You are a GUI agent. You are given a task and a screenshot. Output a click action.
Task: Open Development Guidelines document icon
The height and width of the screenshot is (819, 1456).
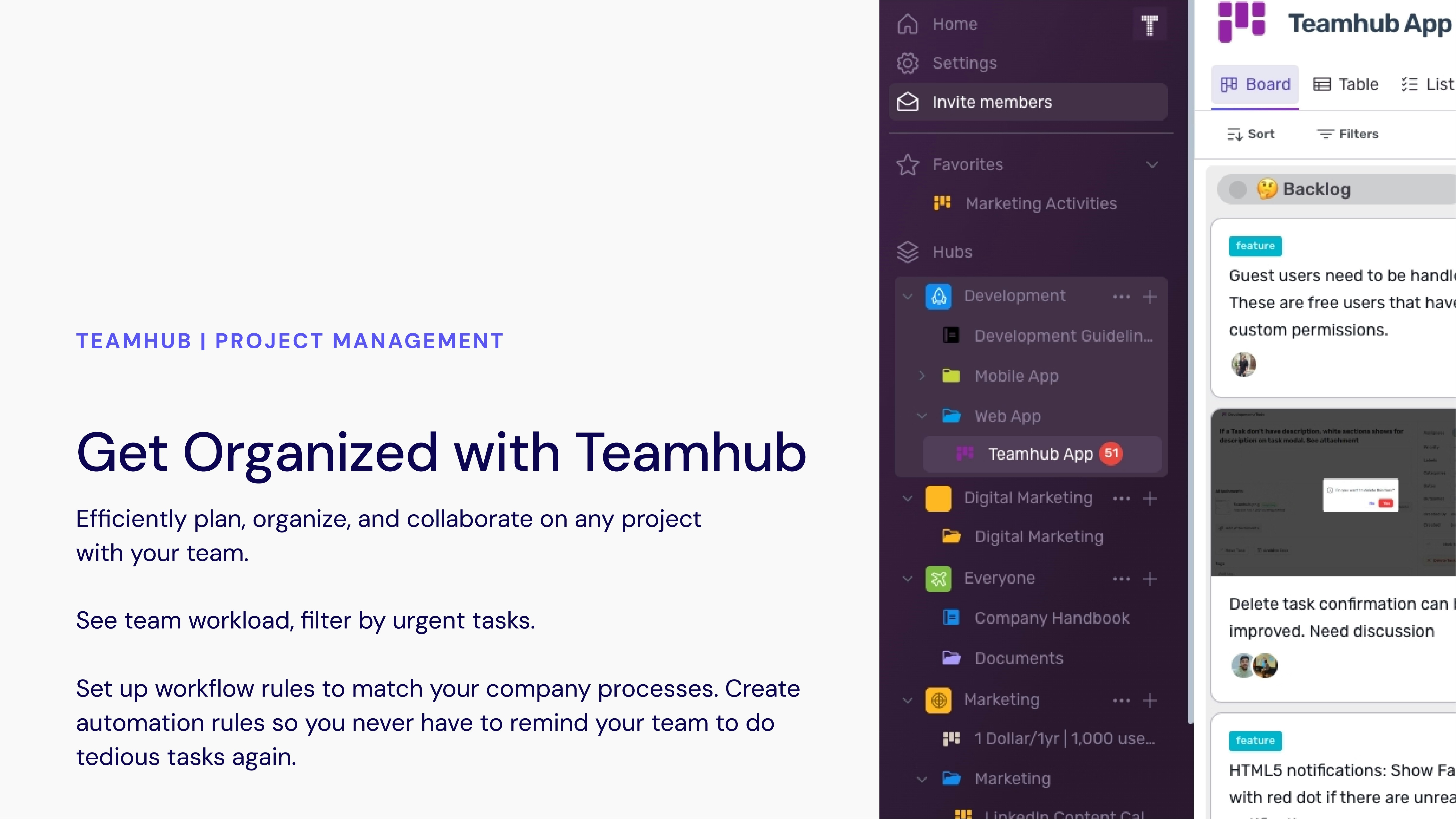(x=951, y=336)
